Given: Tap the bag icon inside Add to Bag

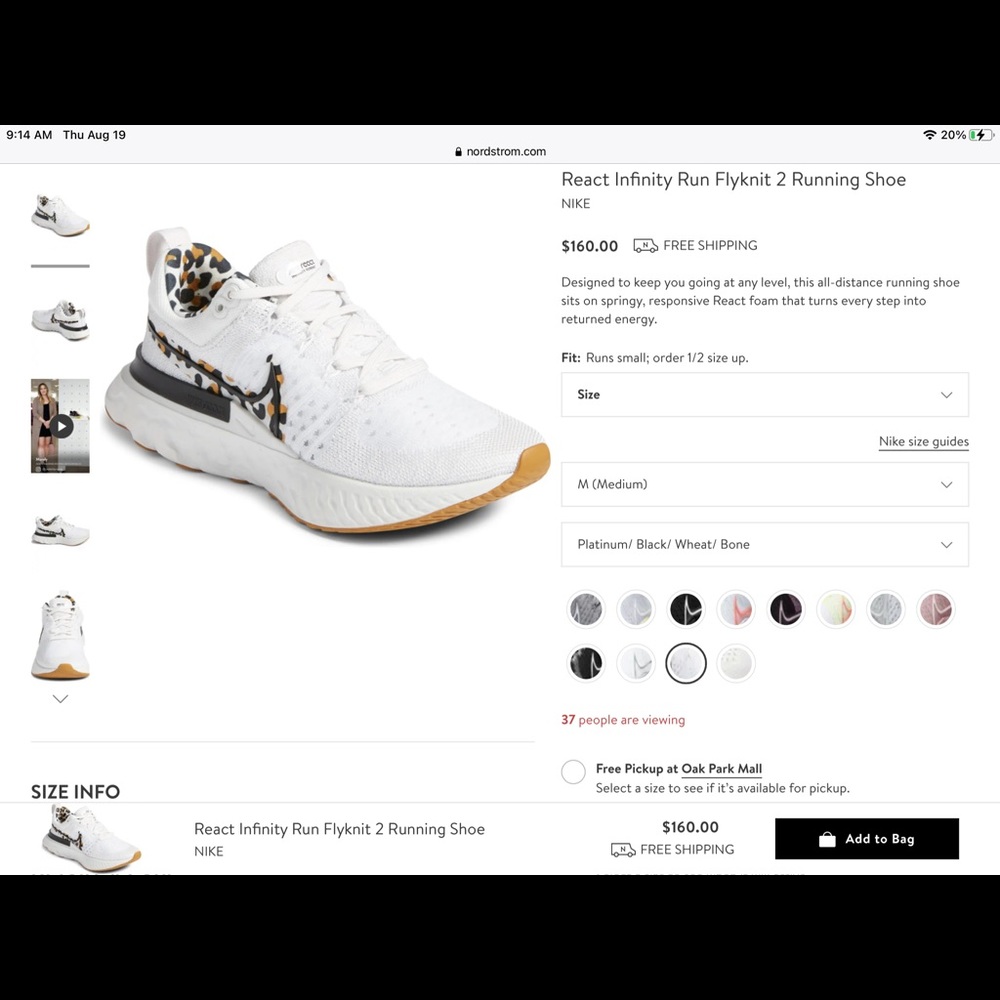Looking at the screenshot, I should coord(825,838).
